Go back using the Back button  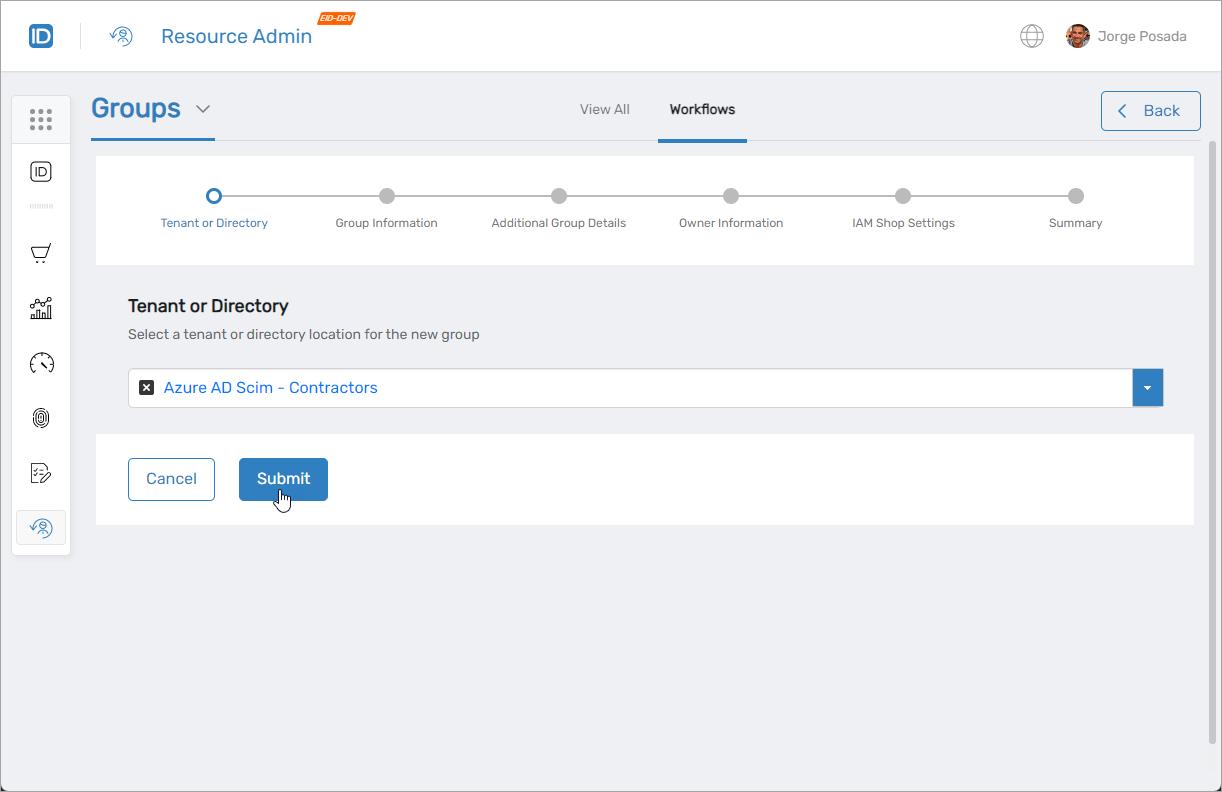[x=1150, y=111]
